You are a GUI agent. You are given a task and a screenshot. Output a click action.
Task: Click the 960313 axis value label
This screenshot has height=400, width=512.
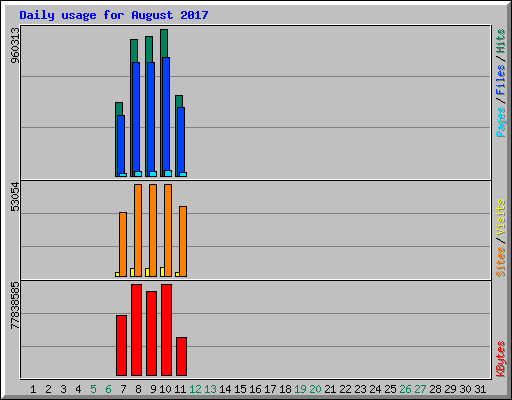(15, 45)
